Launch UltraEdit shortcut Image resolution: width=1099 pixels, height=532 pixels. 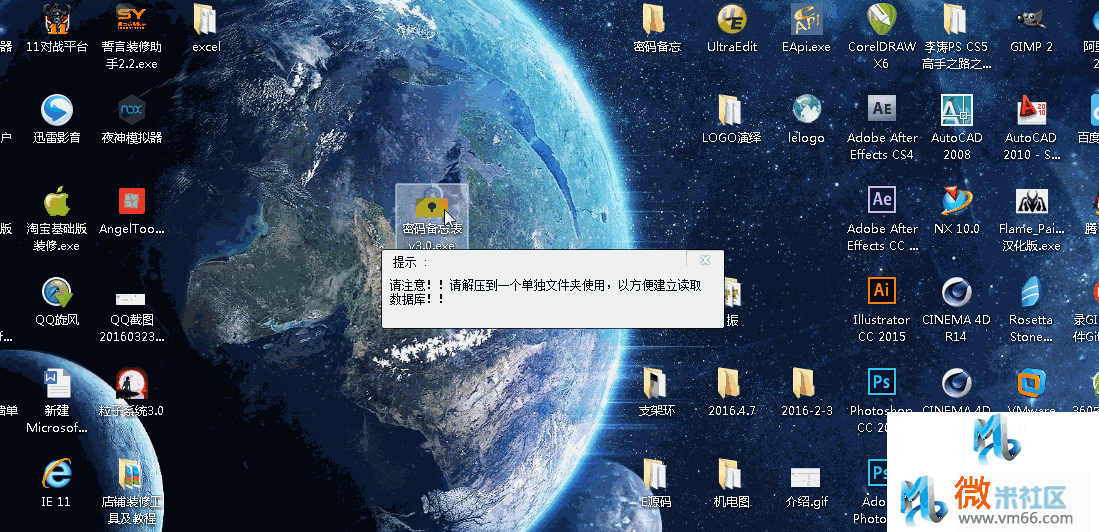[732, 29]
